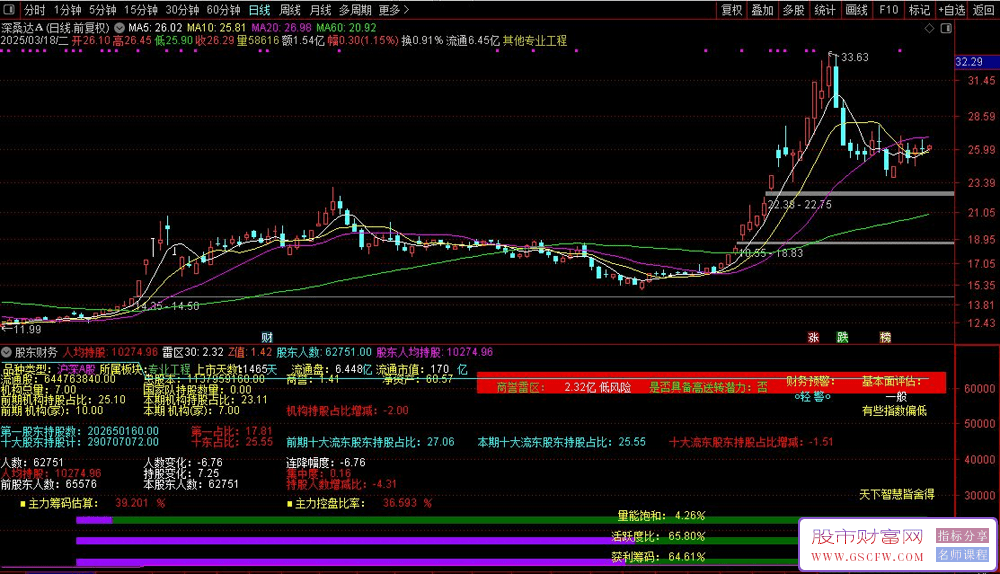Select the 5分钟 period tab

102,10
